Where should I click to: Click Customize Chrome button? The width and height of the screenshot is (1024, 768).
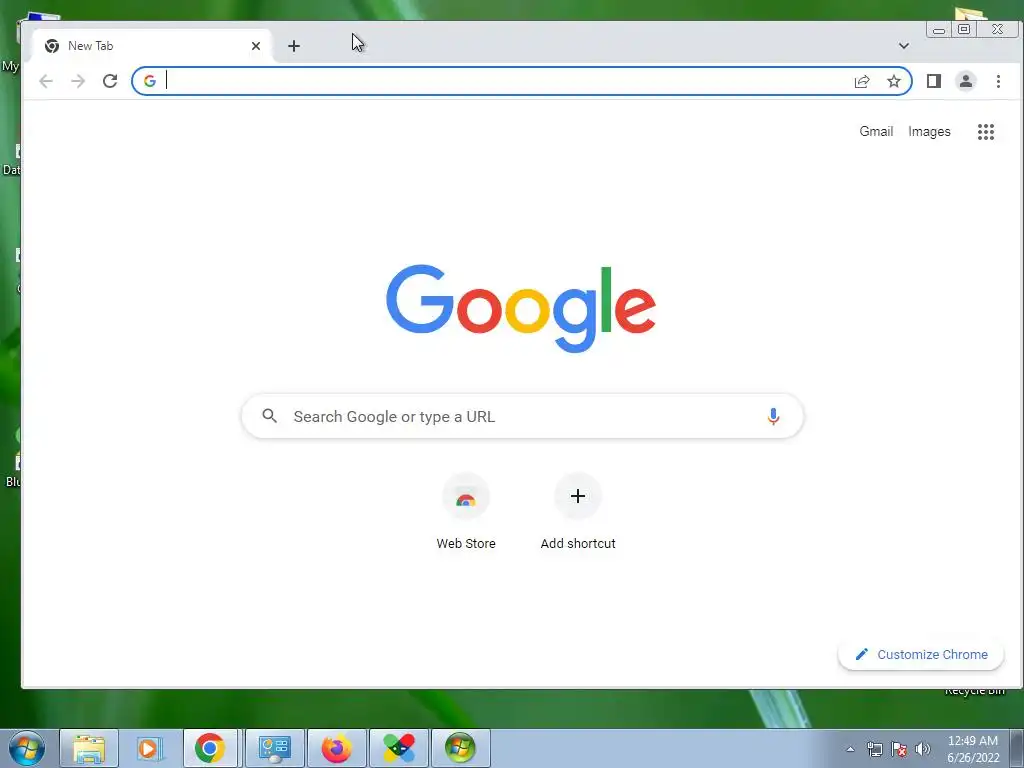[x=921, y=654]
